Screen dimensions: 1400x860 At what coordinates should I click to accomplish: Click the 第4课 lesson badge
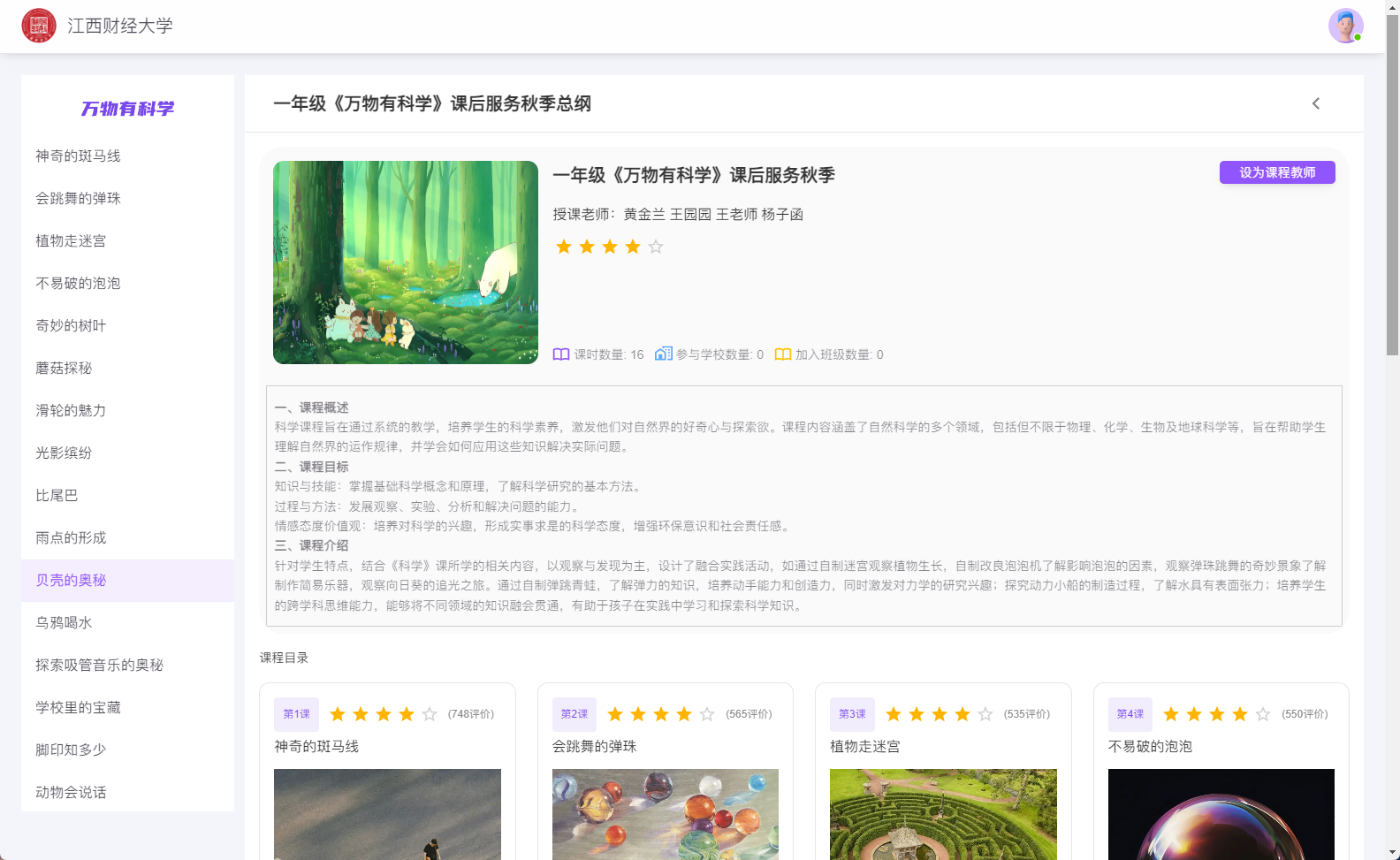coord(1130,714)
